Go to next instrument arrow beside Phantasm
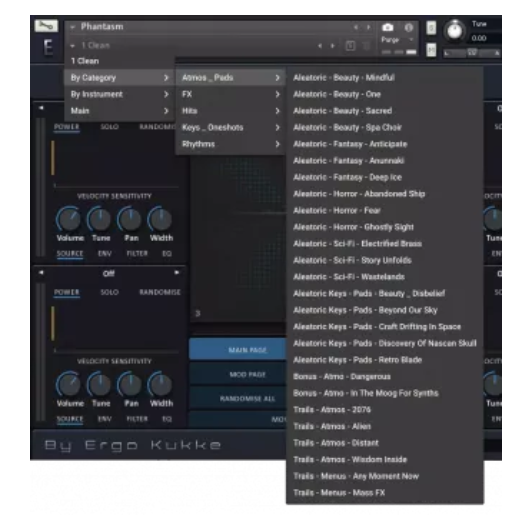530x516 pixels. [x=368, y=27]
